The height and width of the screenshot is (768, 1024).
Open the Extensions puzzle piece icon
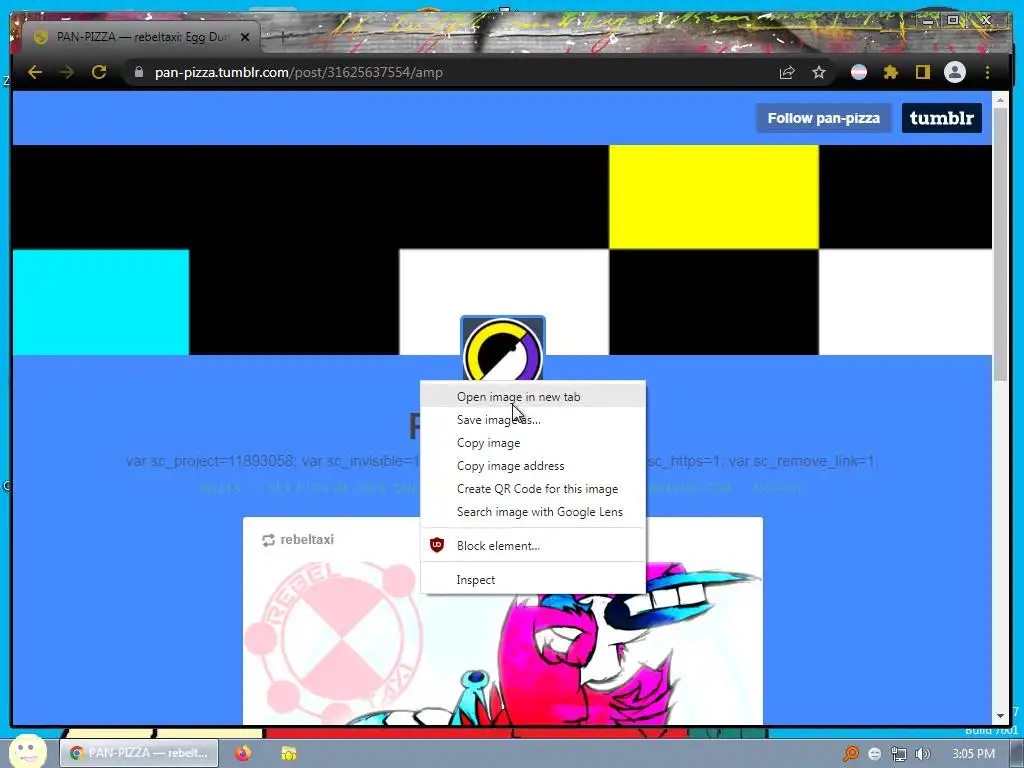tap(890, 72)
